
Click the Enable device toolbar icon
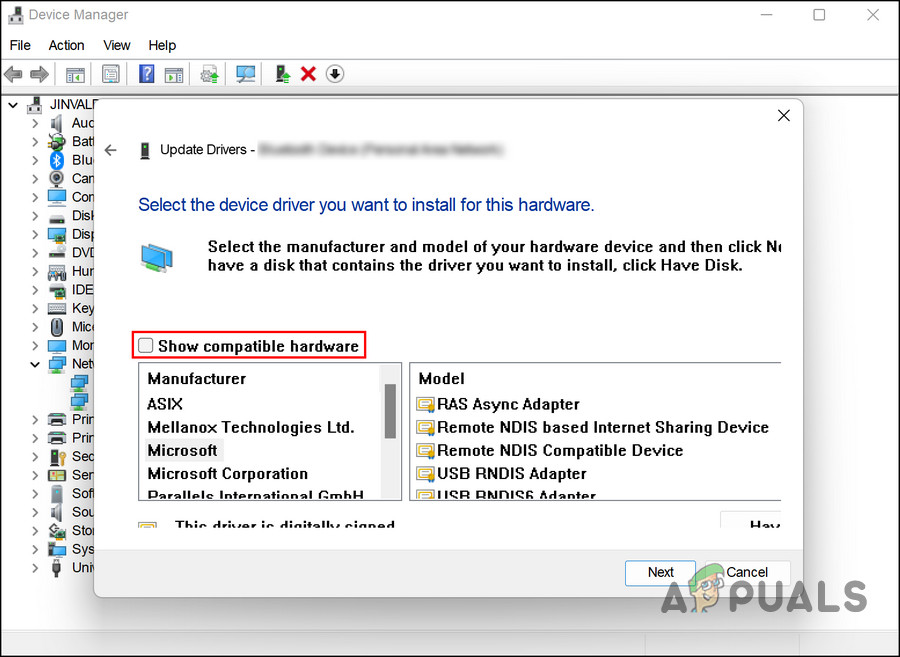[x=283, y=74]
